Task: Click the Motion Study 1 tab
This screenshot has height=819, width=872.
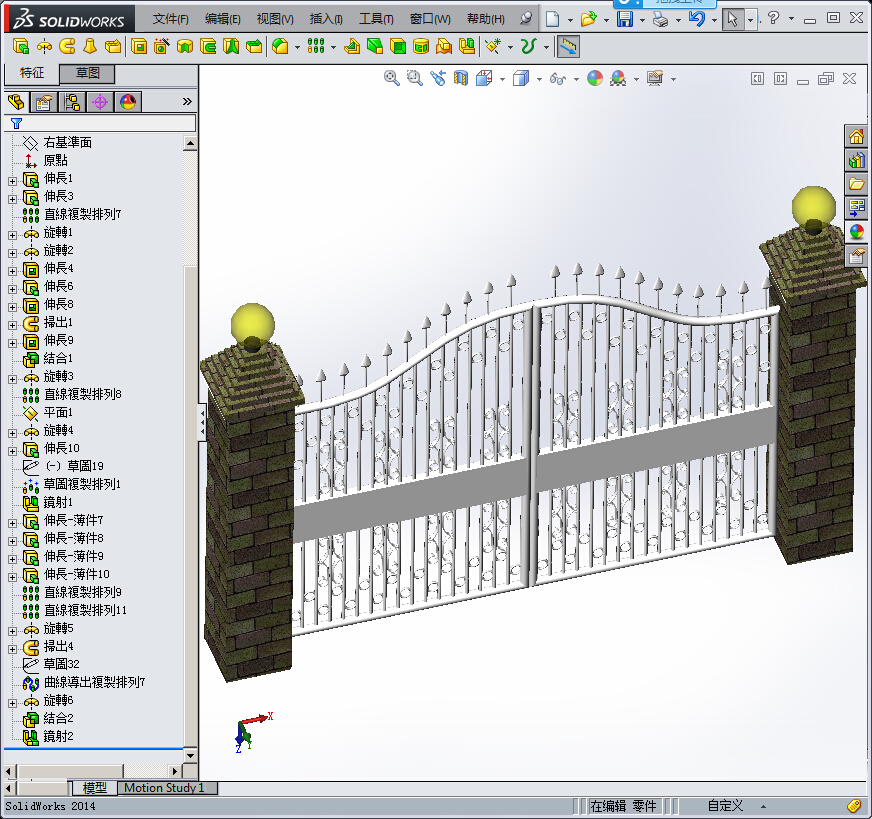Action: click(166, 788)
